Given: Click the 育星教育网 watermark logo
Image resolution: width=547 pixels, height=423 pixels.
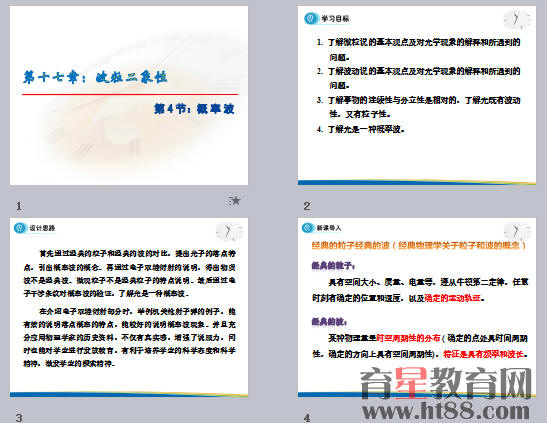Looking at the screenshot, I should [446, 383].
